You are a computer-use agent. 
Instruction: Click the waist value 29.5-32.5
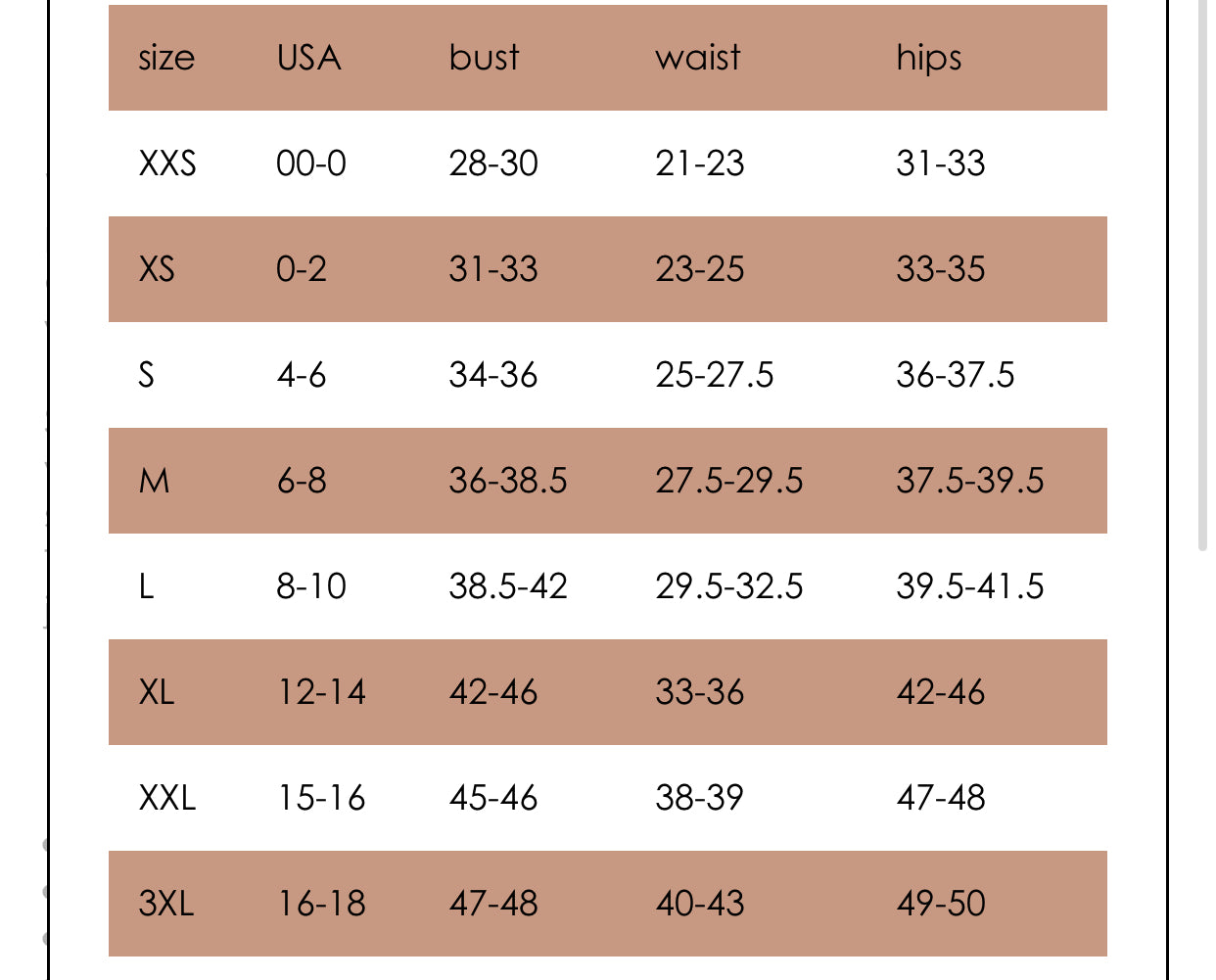point(729,585)
